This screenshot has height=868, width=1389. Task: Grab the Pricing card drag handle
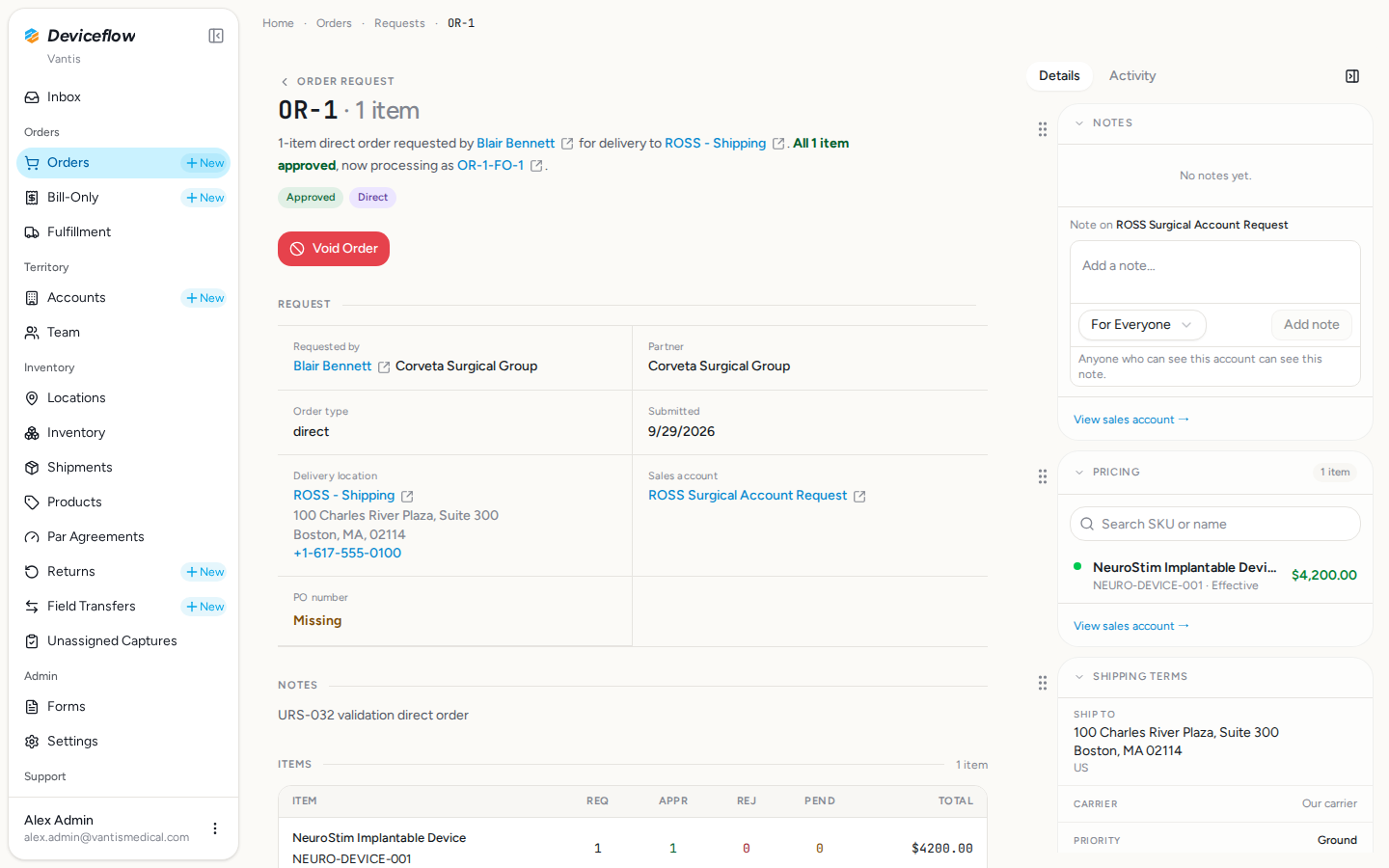pos(1043,476)
